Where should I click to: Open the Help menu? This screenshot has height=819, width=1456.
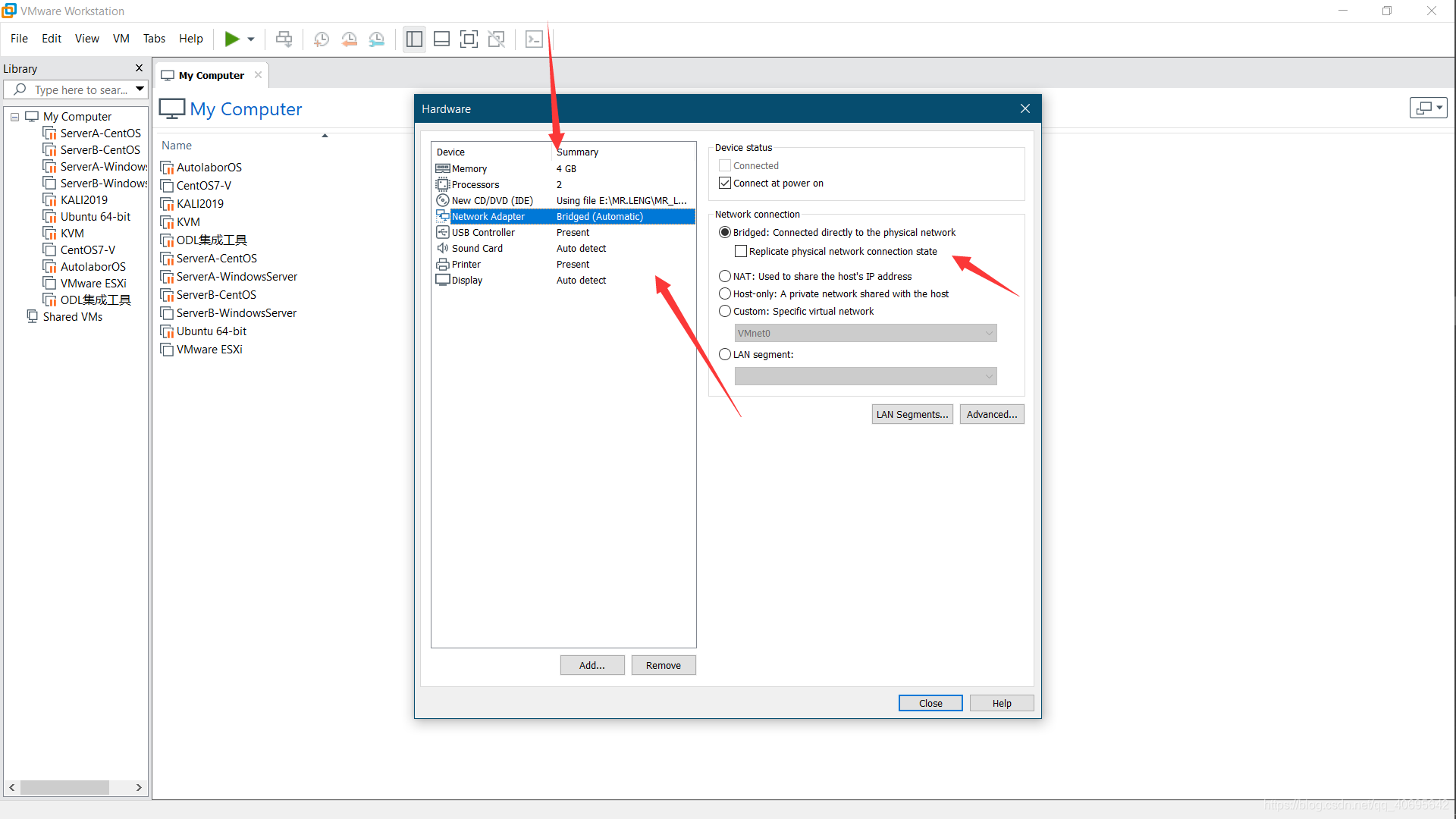coord(191,39)
